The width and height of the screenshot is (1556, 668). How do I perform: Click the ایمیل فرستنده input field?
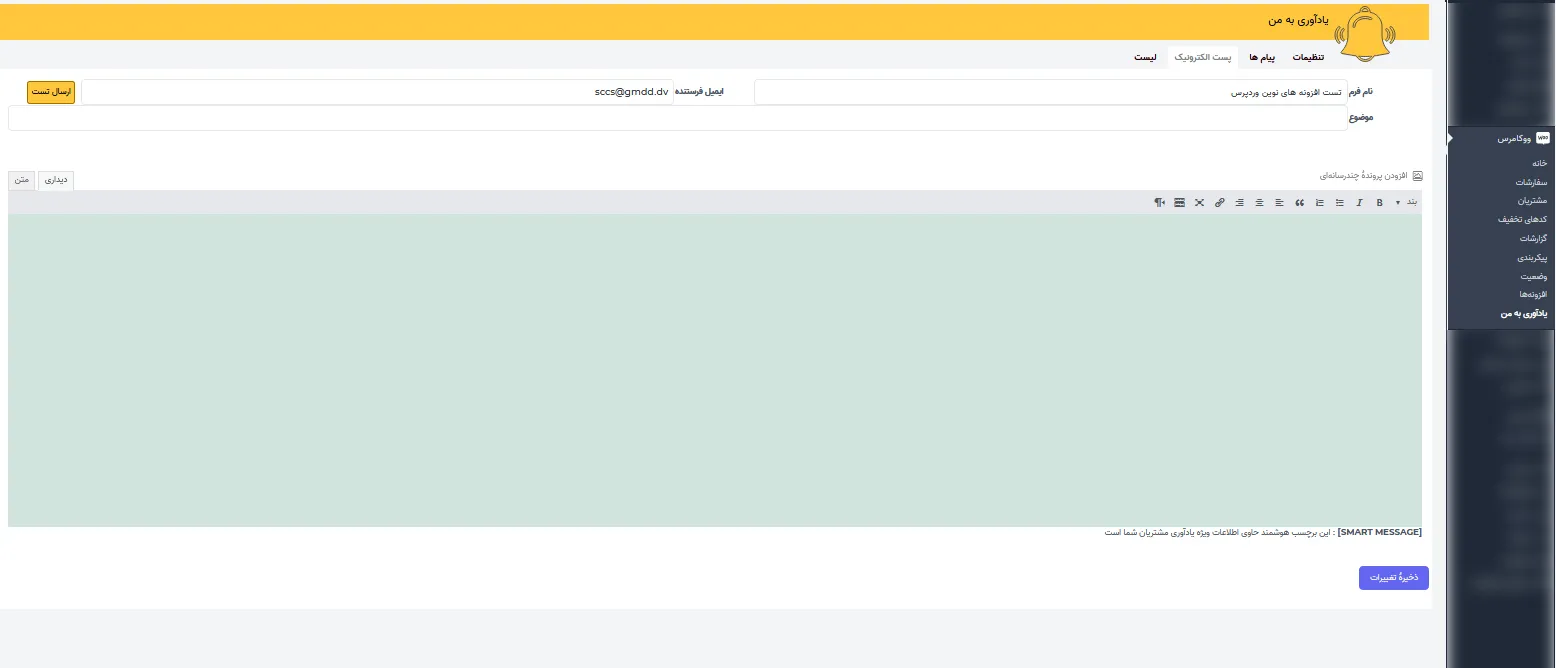[377, 92]
